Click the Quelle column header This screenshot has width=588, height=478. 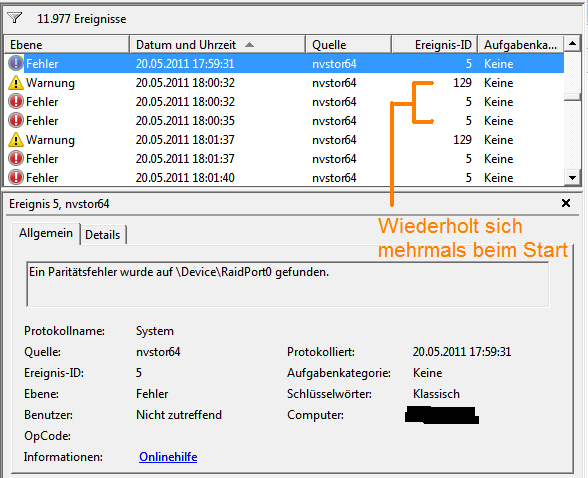coord(349,45)
